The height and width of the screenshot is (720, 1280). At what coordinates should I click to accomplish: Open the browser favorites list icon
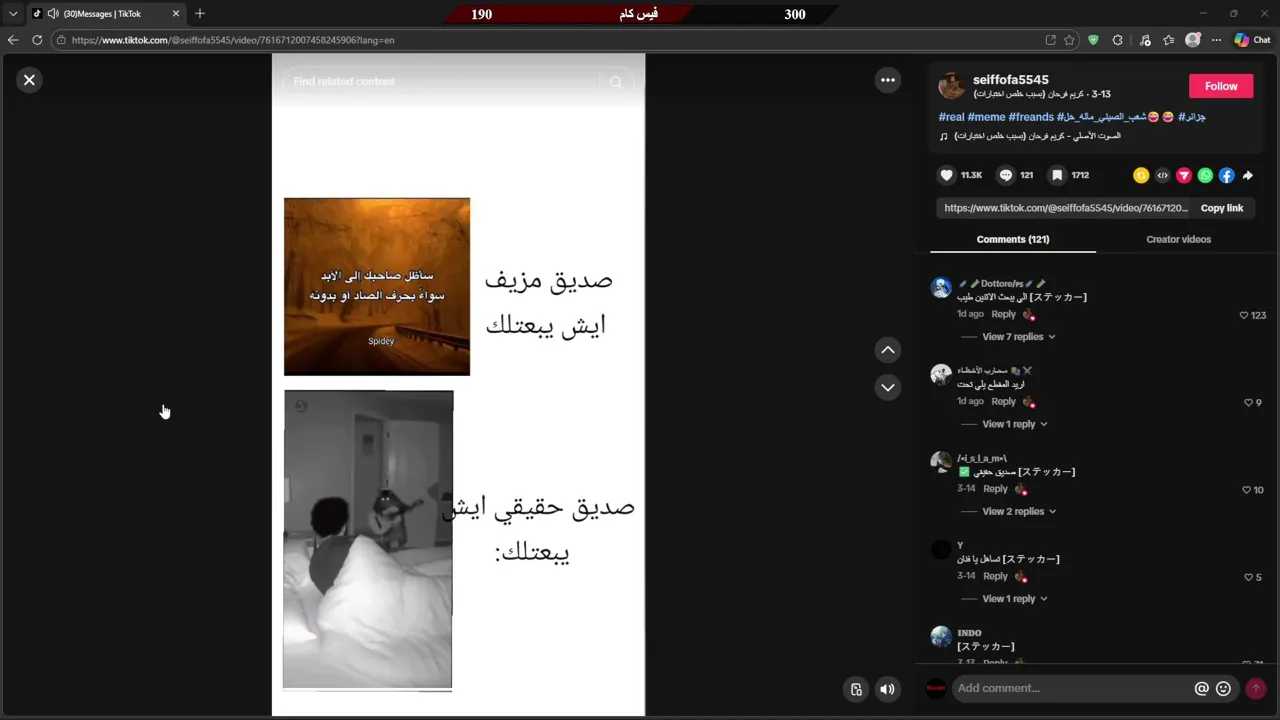tap(1168, 40)
